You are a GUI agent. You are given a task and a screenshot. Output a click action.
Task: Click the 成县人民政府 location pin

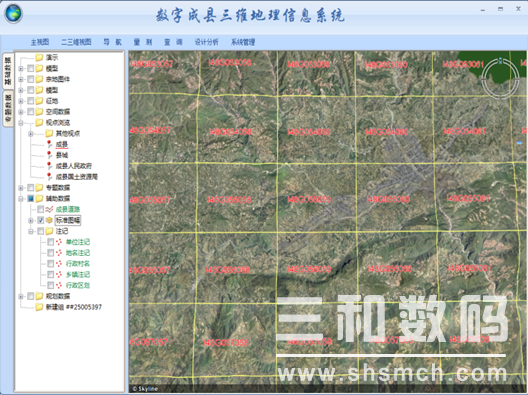[x=49, y=166]
